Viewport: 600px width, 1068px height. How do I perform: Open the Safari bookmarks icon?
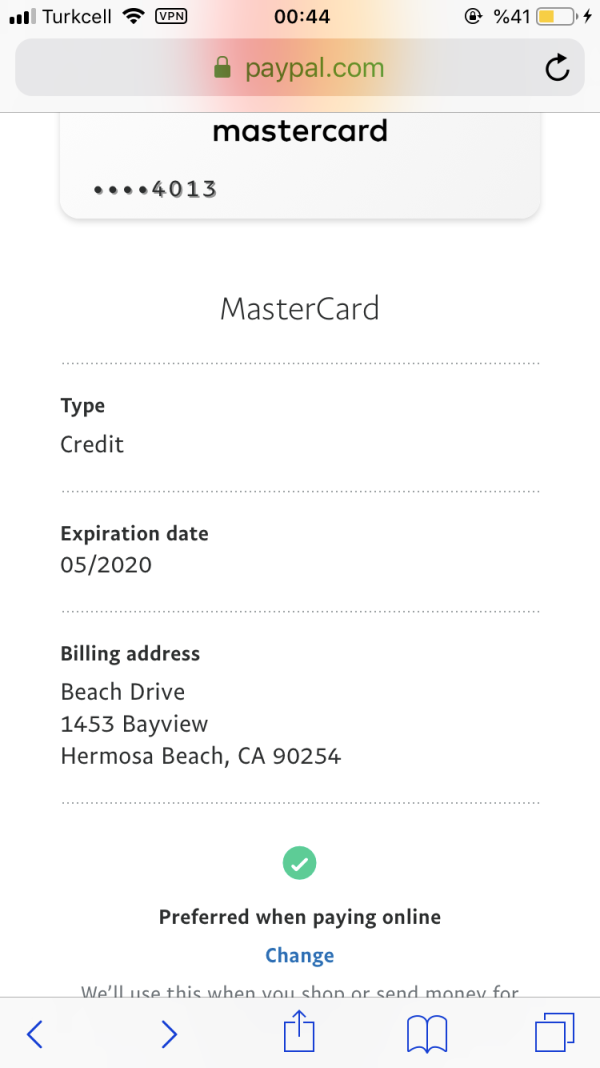[x=428, y=1033]
